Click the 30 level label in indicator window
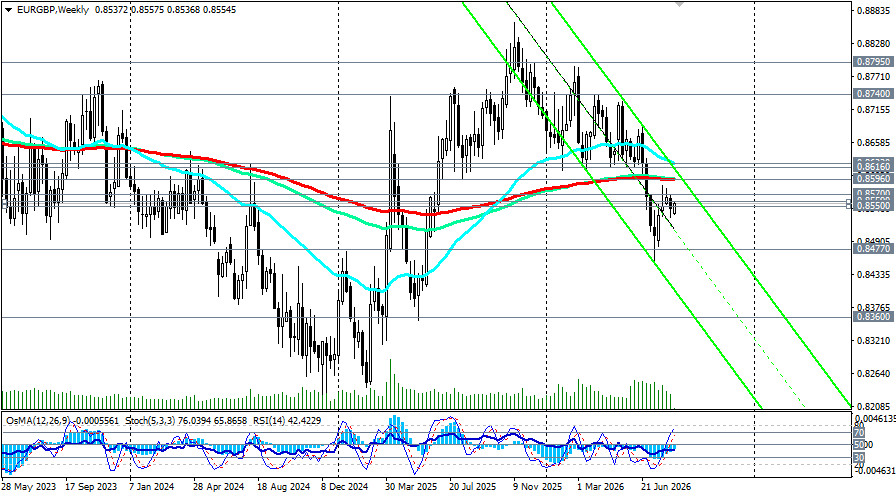This screenshot has width=896, height=498. [859, 457]
